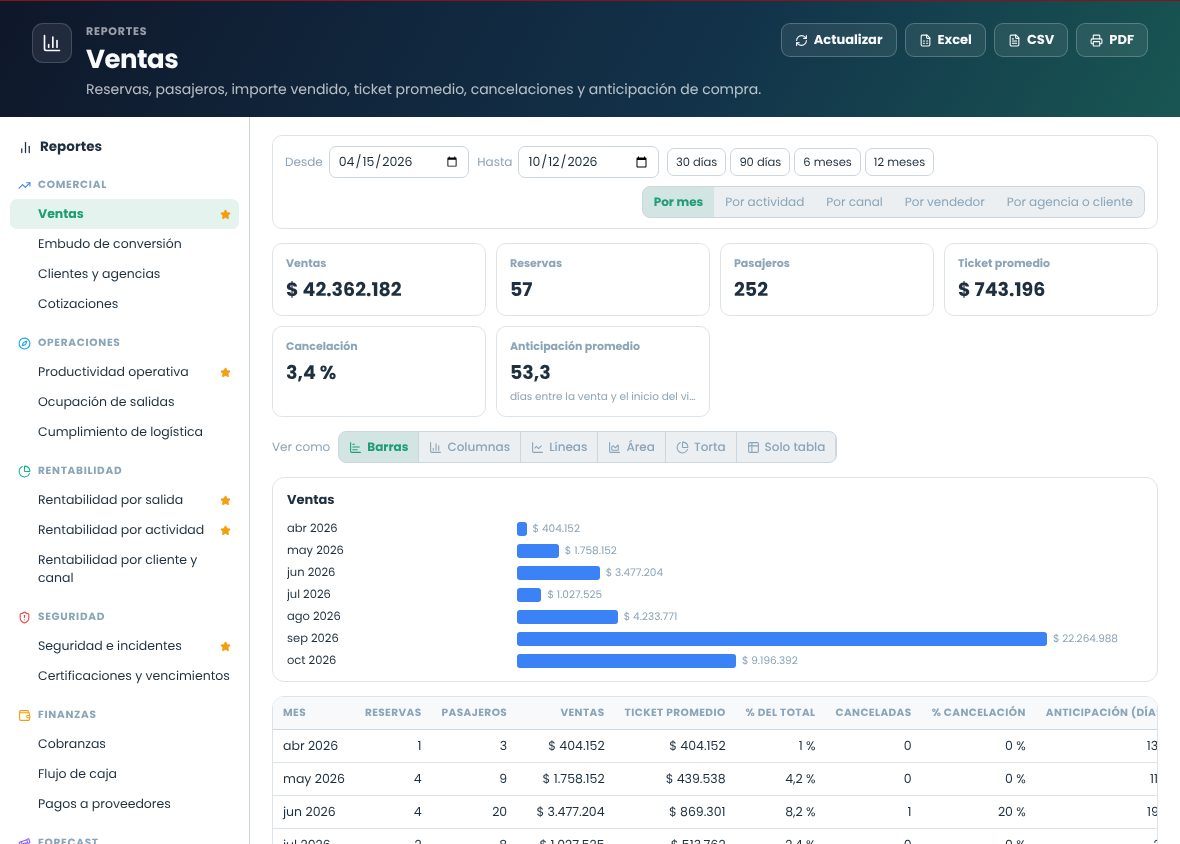This screenshot has height=844, width=1180.
Task: Click the Finanzas section wallet icon
Action: (x=24, y=715)
